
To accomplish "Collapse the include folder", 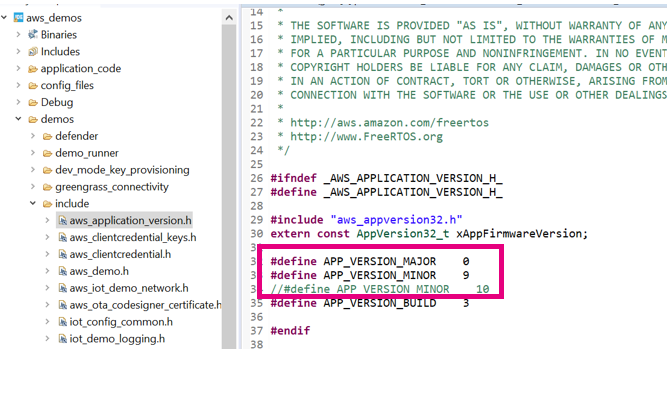I will pyautogui.click(x=33, y=203).
